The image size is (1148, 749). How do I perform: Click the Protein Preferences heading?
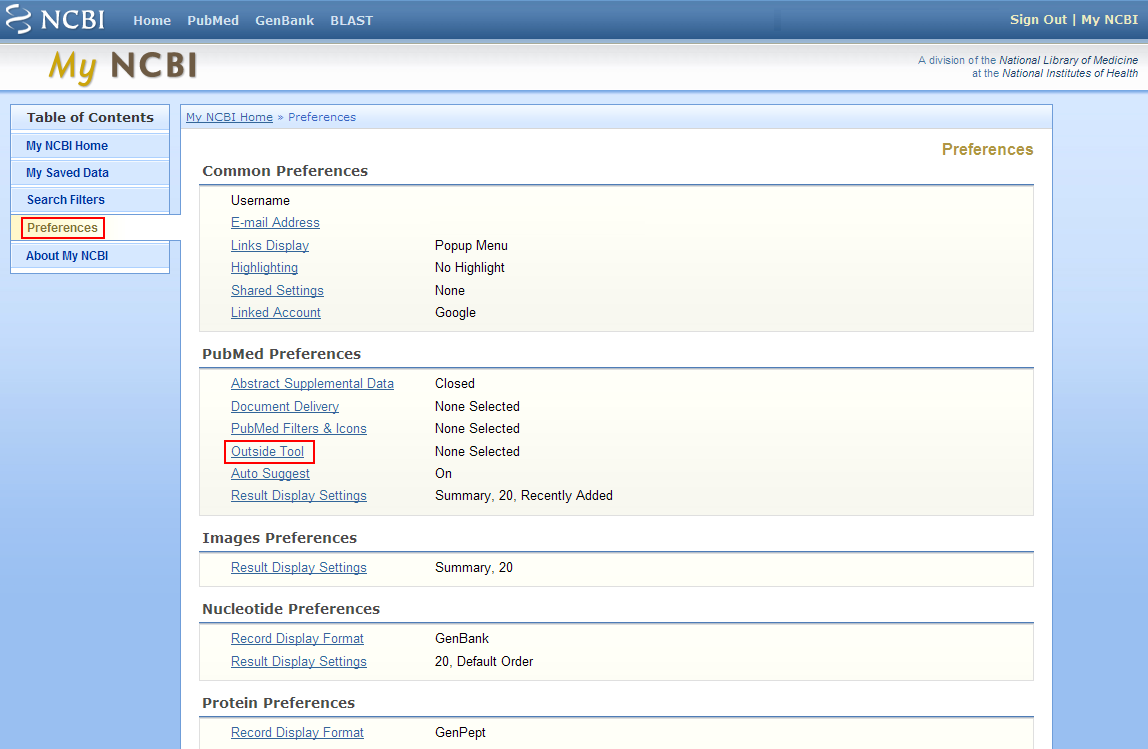pyautogui.click(x=278, y=703)
